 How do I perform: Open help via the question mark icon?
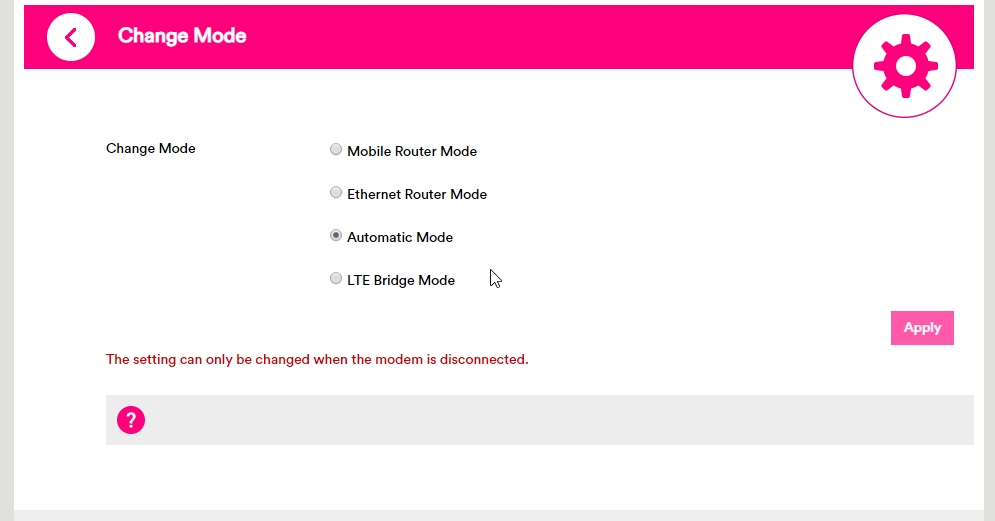click(x=131, y=420)
